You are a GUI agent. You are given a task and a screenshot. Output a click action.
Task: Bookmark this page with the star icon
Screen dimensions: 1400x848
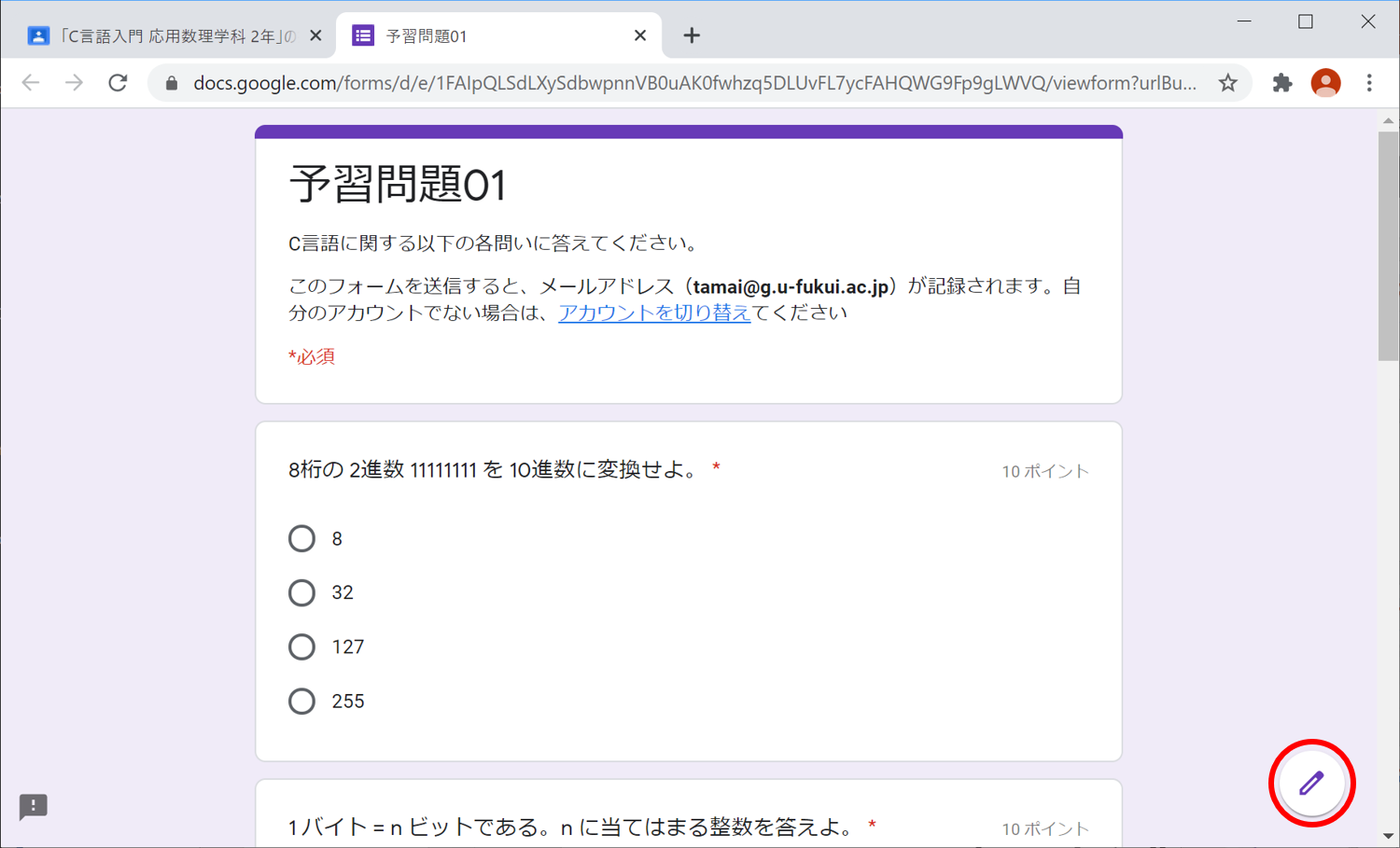pos(1228,83)
